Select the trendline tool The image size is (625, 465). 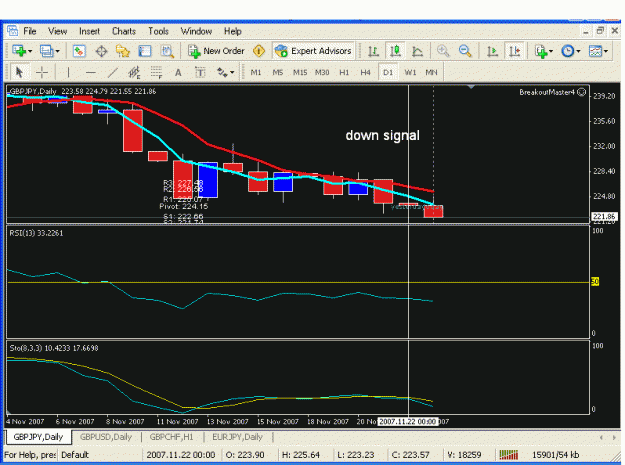[113, 72]
